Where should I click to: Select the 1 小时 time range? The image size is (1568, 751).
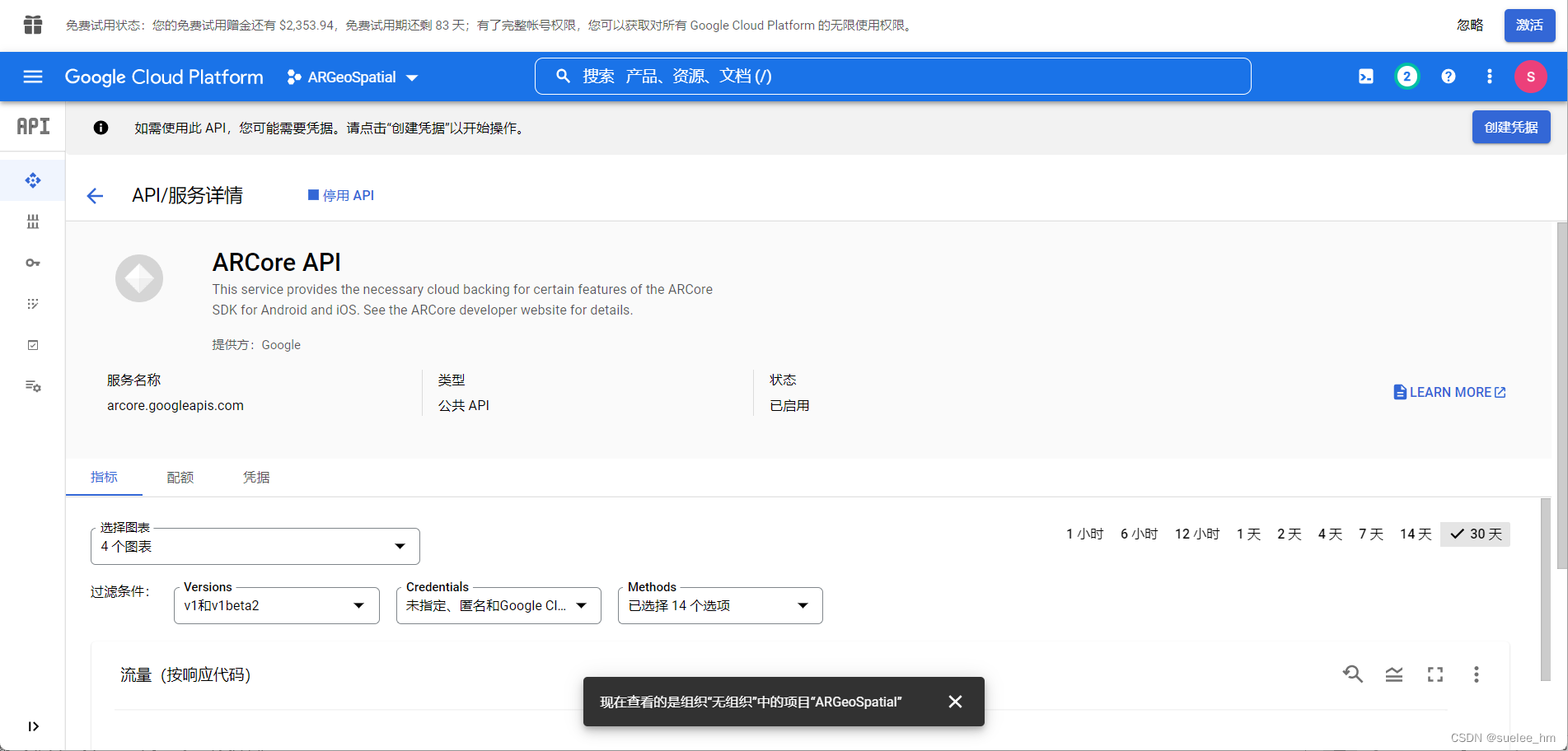[1084, 534]
